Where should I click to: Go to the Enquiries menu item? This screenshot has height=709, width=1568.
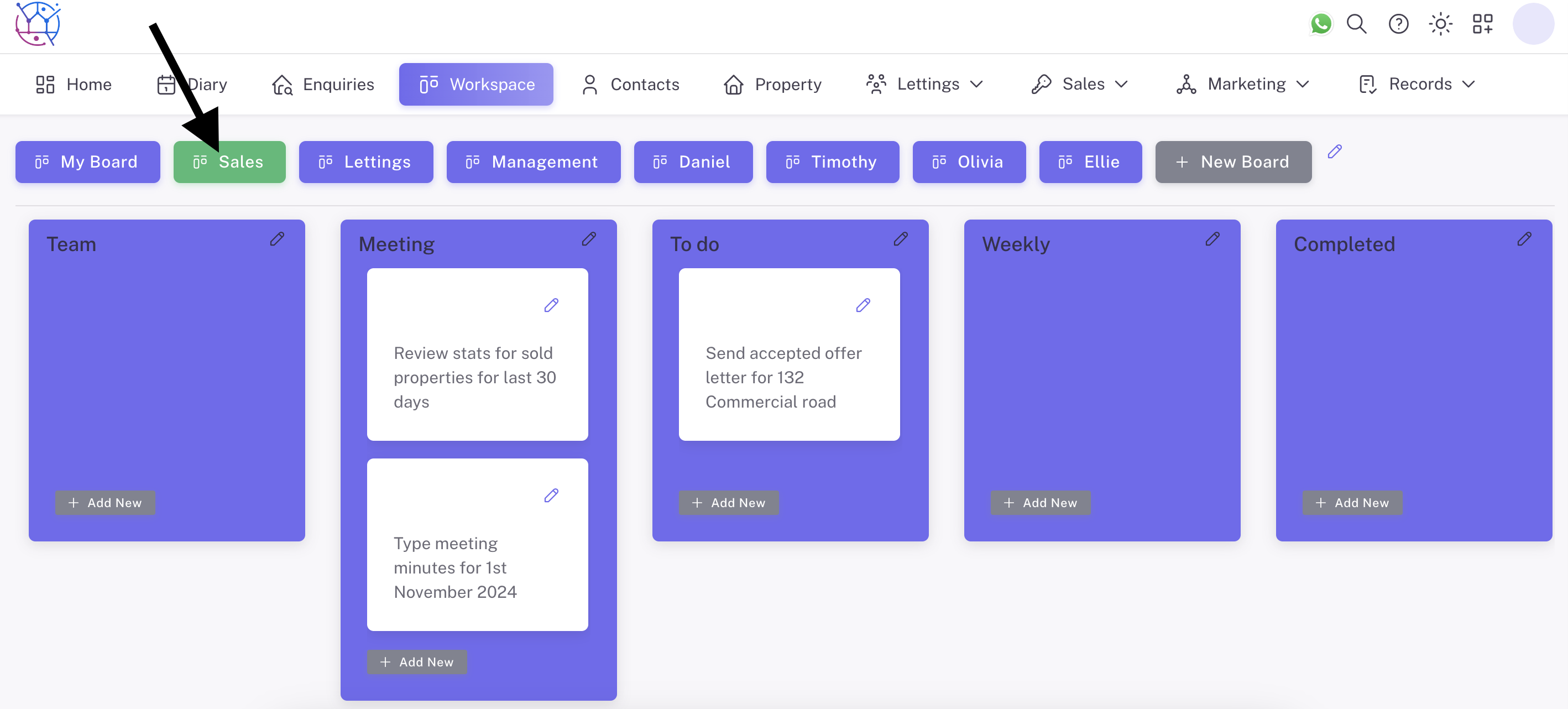[x=323, y=84]
